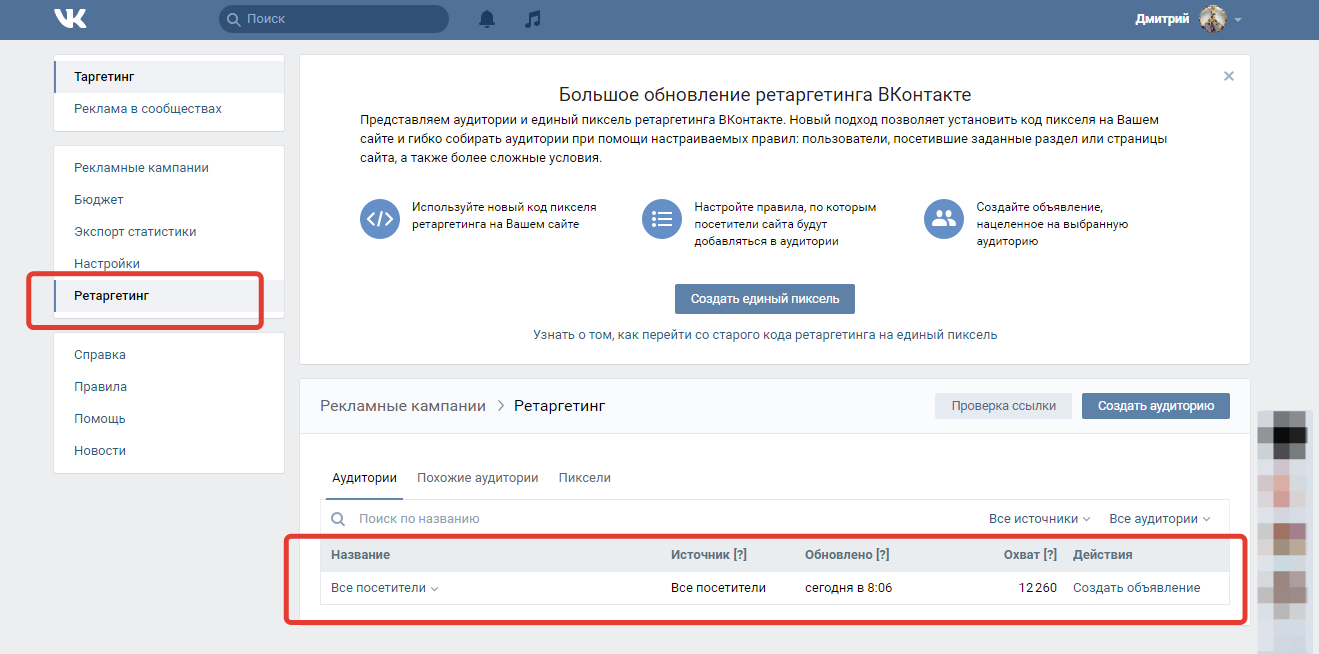Screen dimensions: 1319x654
Task: Open Помощь in the sidebar
Action: tap(169, 419)
